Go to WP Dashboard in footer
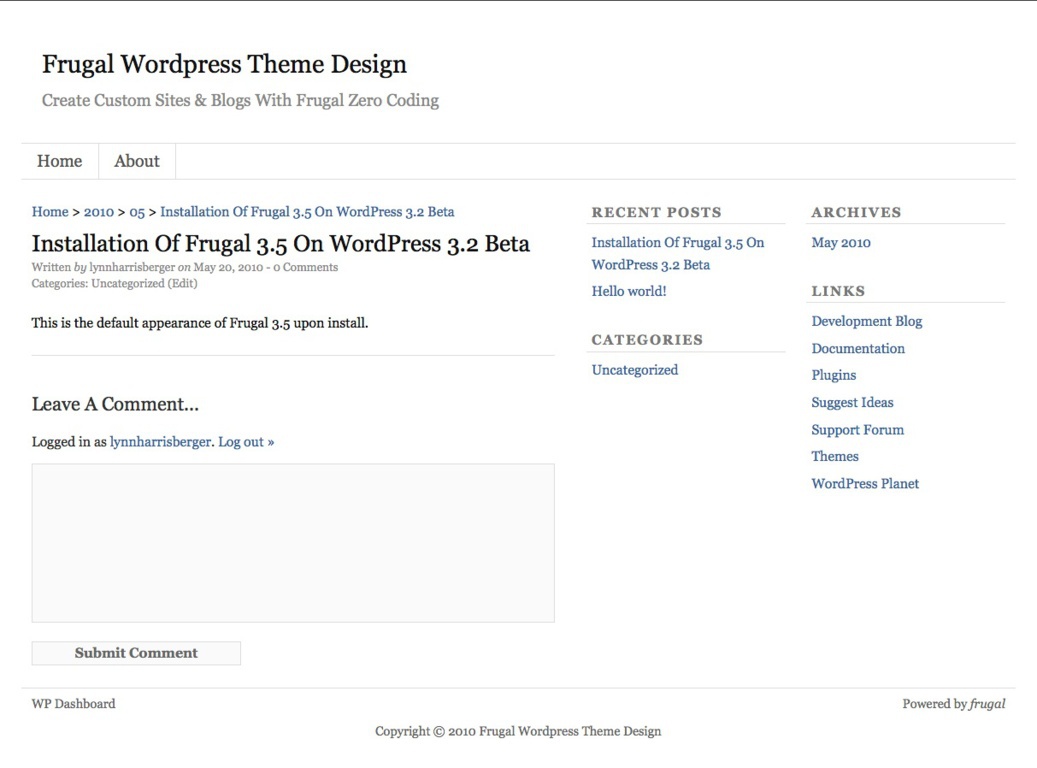1037x768 pixels. click(x=73, y=704)
